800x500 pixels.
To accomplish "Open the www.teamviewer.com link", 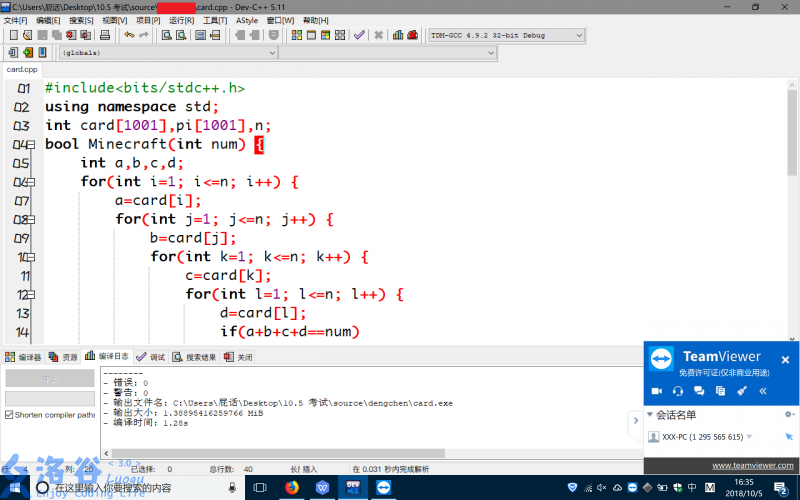I will click(x=752, y=465).
